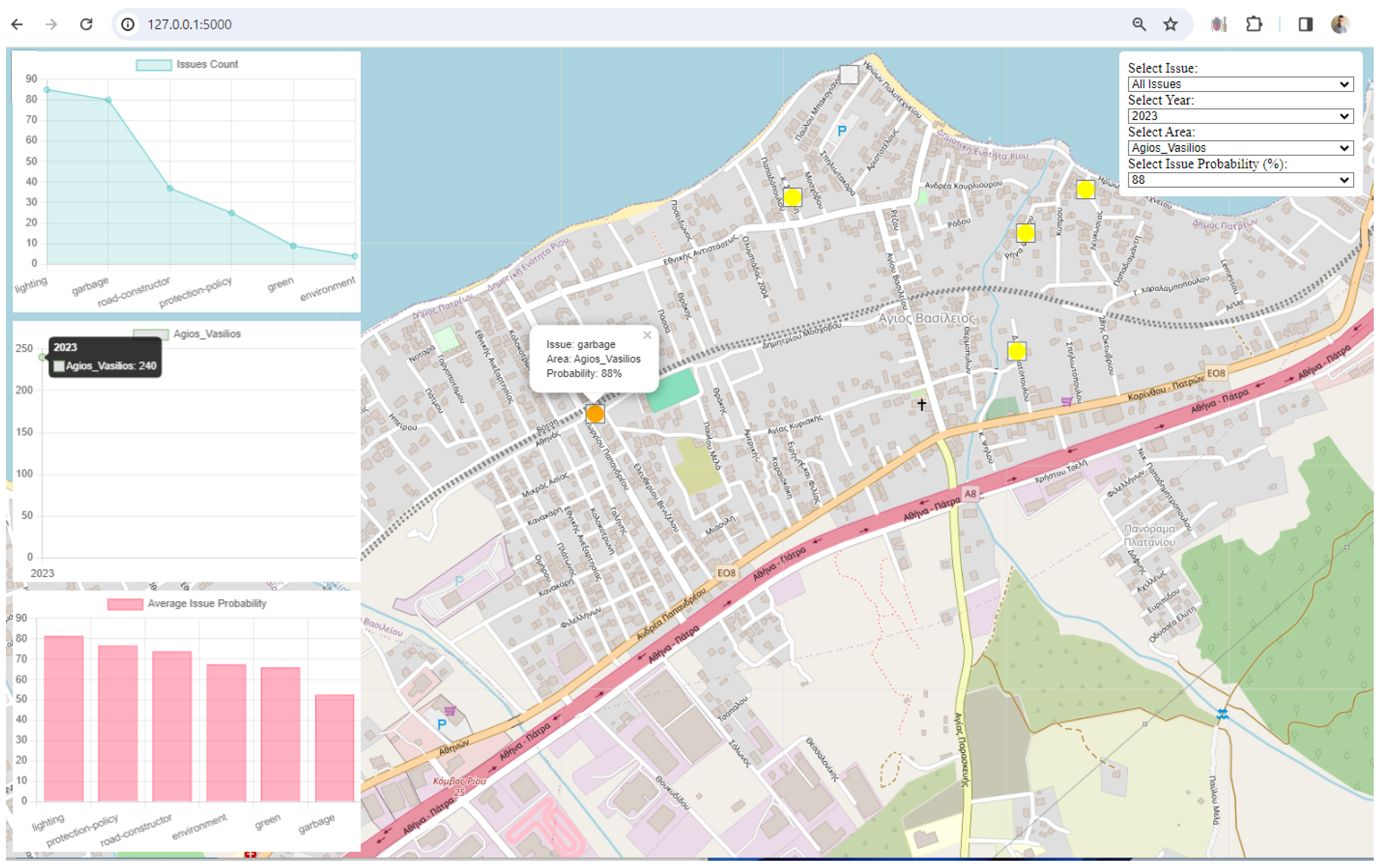Reload the page with refresh icon

pos(86,24)
